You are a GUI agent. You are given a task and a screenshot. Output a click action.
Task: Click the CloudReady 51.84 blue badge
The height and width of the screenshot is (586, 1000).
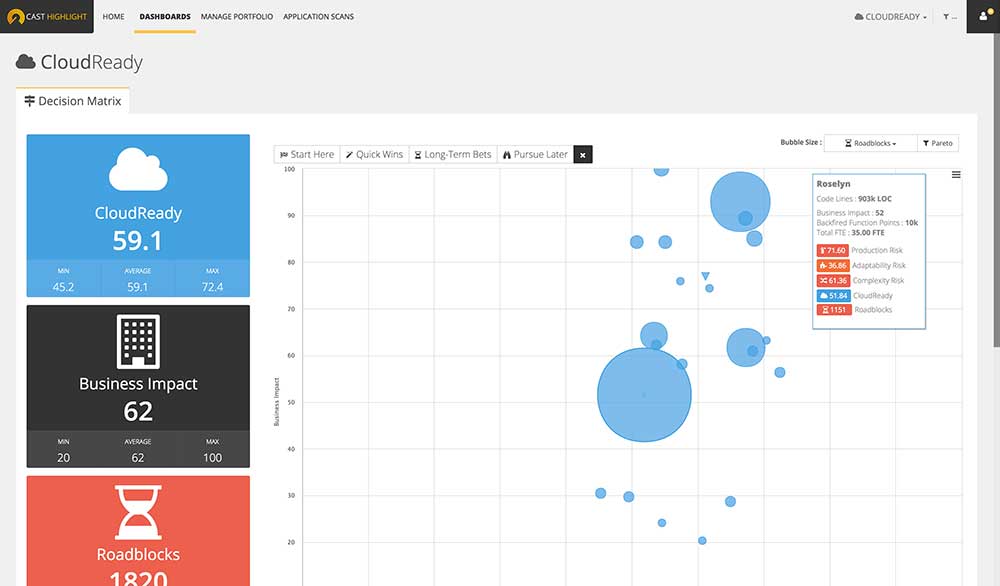pyautogui.click(x=834, y=295)
